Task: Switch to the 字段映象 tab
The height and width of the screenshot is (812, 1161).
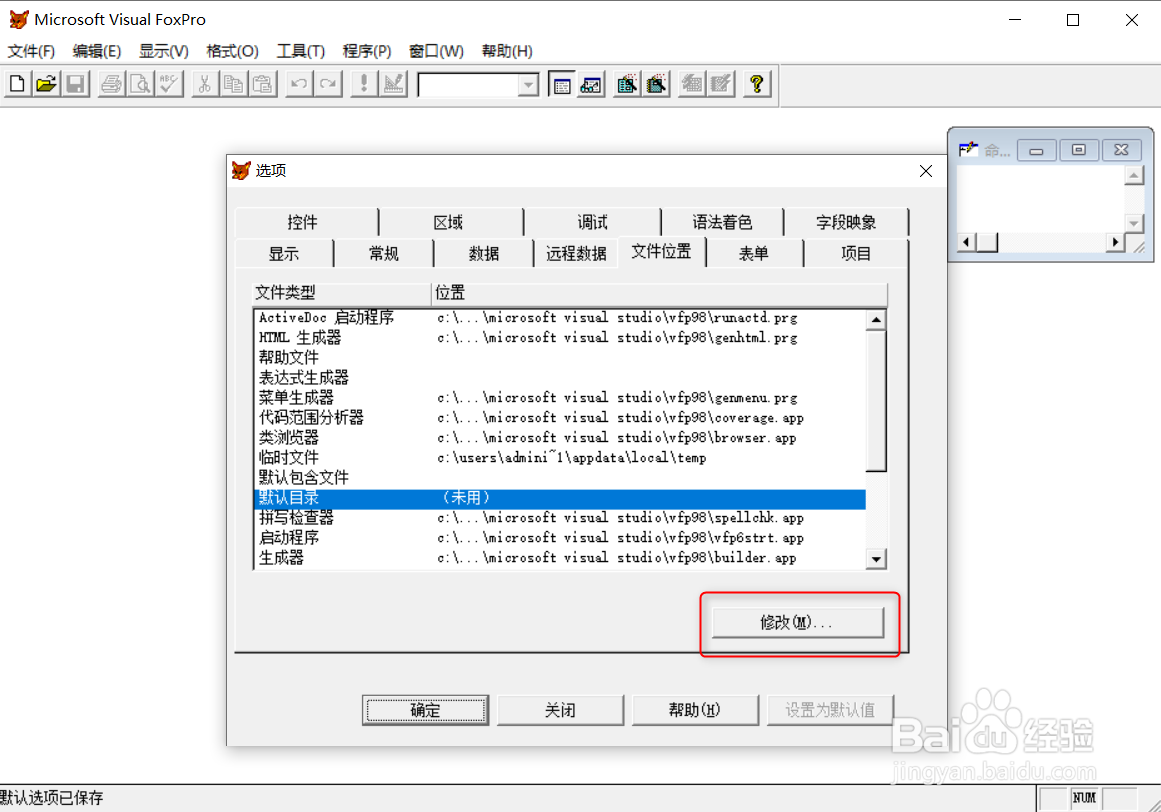Action: (846, 222)
